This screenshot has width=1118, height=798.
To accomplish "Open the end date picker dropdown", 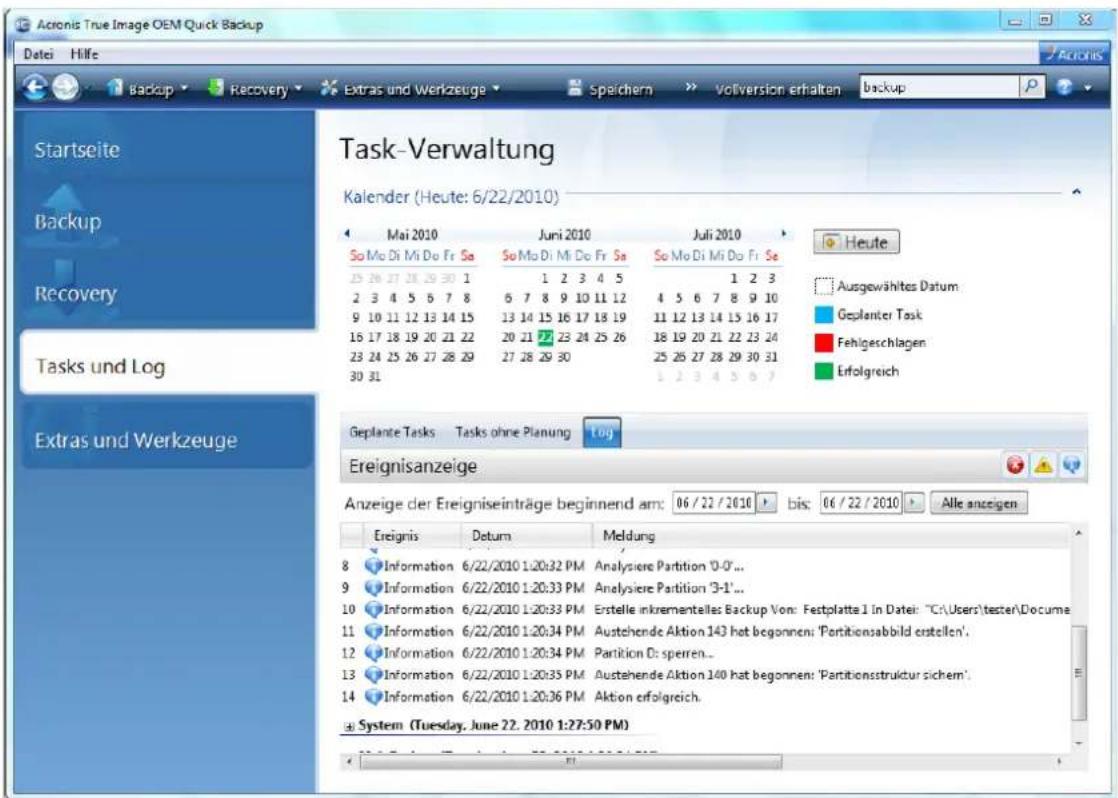I will click(914, 503).
